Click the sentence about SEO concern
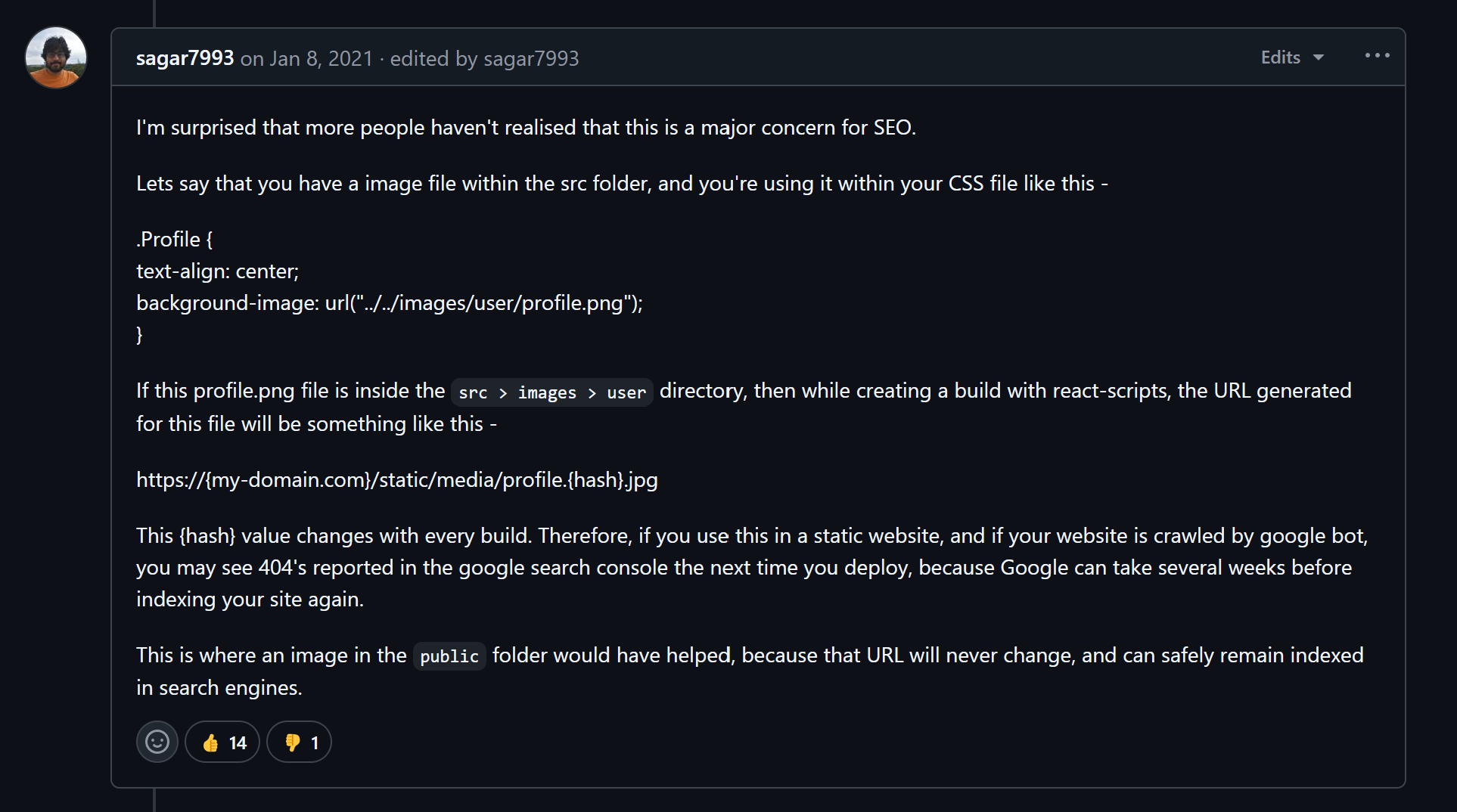 527,128
